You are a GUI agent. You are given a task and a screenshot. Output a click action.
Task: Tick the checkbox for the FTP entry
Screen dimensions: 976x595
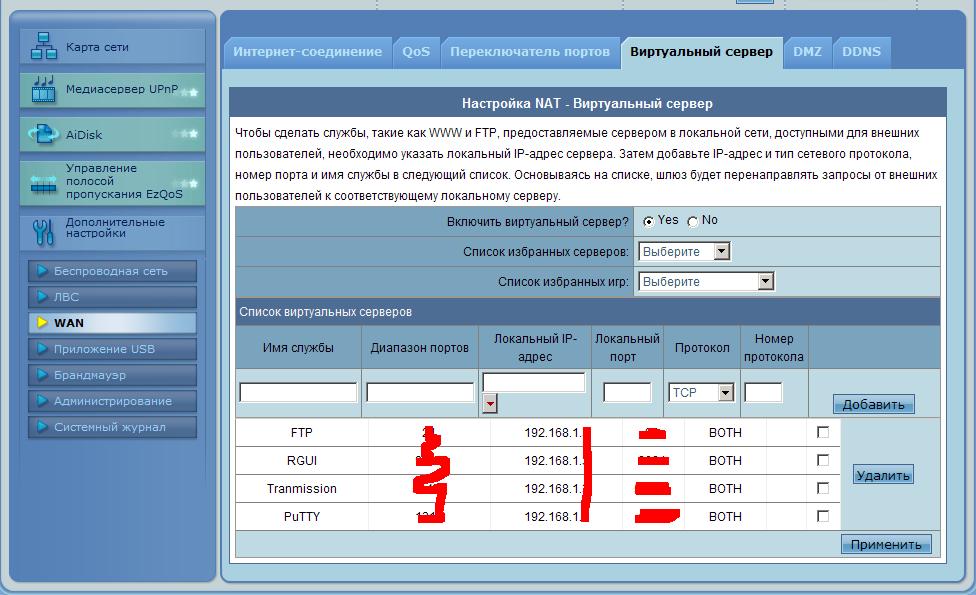point(823,433)
